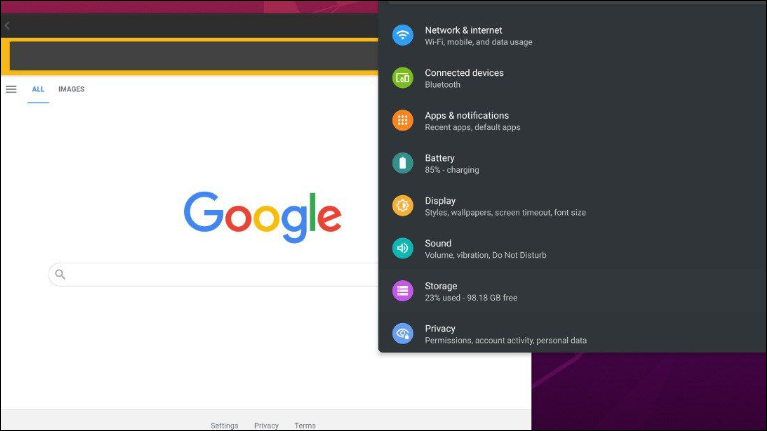Open the Privacy footer link

pos(266,426)
